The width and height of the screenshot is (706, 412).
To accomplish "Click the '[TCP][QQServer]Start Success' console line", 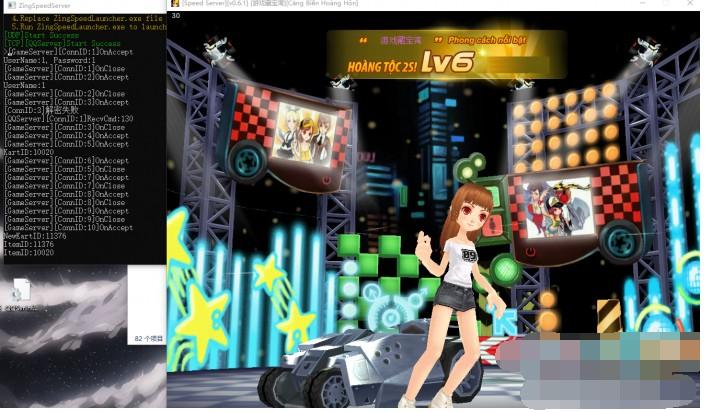I will [x=62, y=44].
